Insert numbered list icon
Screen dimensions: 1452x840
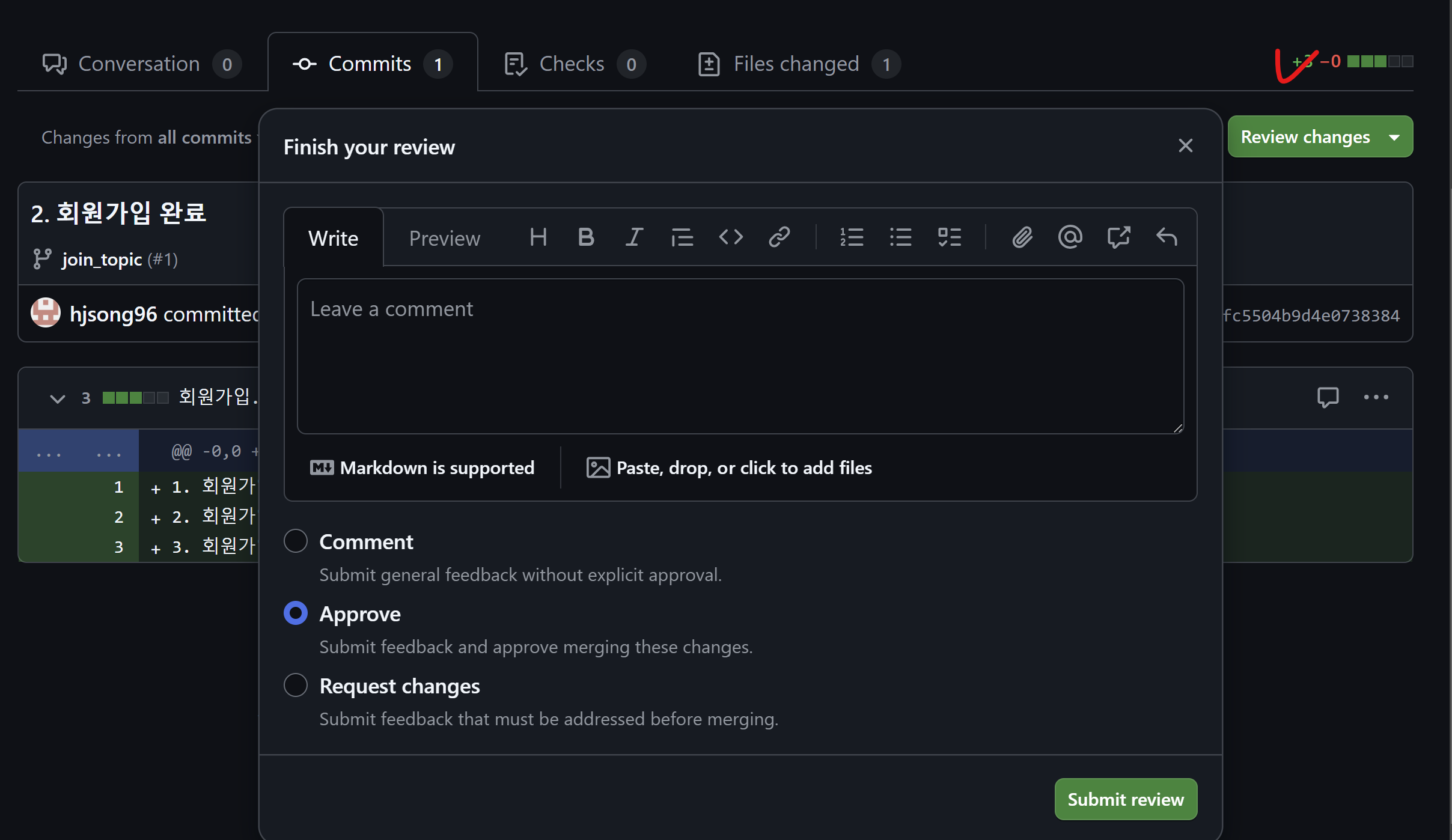point(852,237)
